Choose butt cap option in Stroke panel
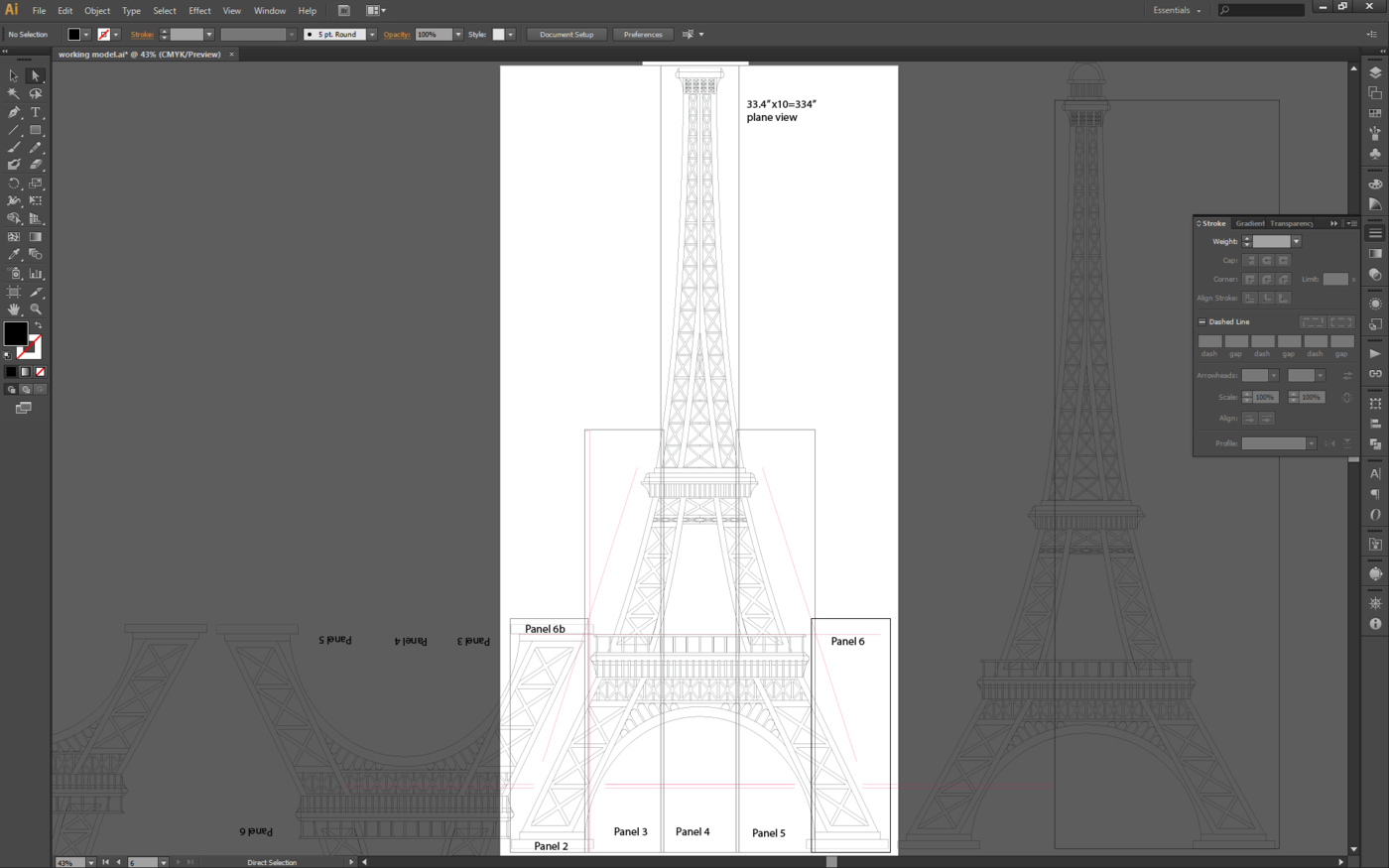 1250,261
